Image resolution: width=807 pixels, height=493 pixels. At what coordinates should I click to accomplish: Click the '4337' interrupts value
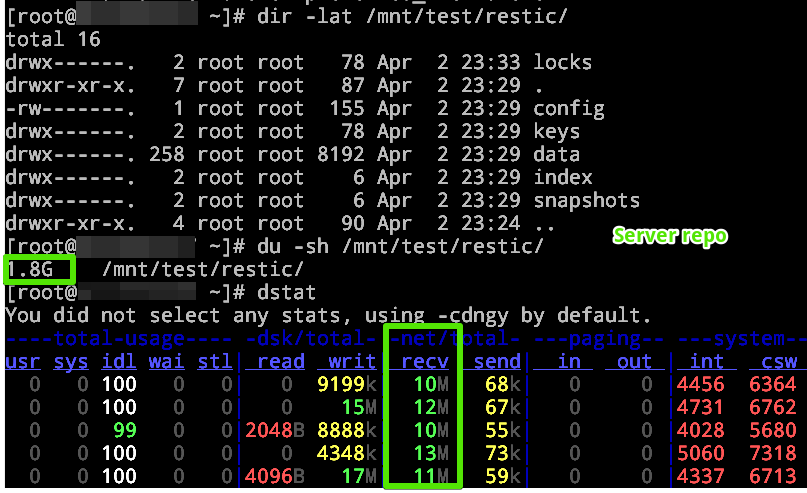[x=700, y=477]
